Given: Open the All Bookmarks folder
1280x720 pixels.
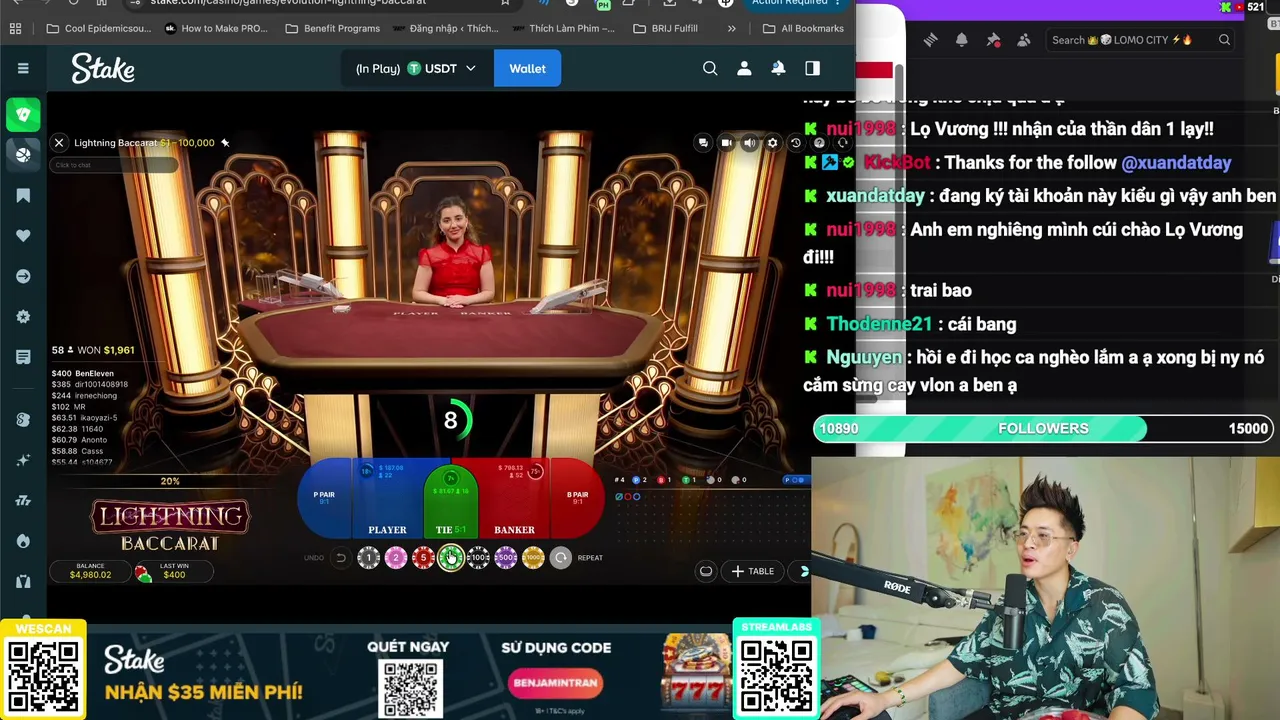Looking at the screenshot, I should click(x=803, y=28).
